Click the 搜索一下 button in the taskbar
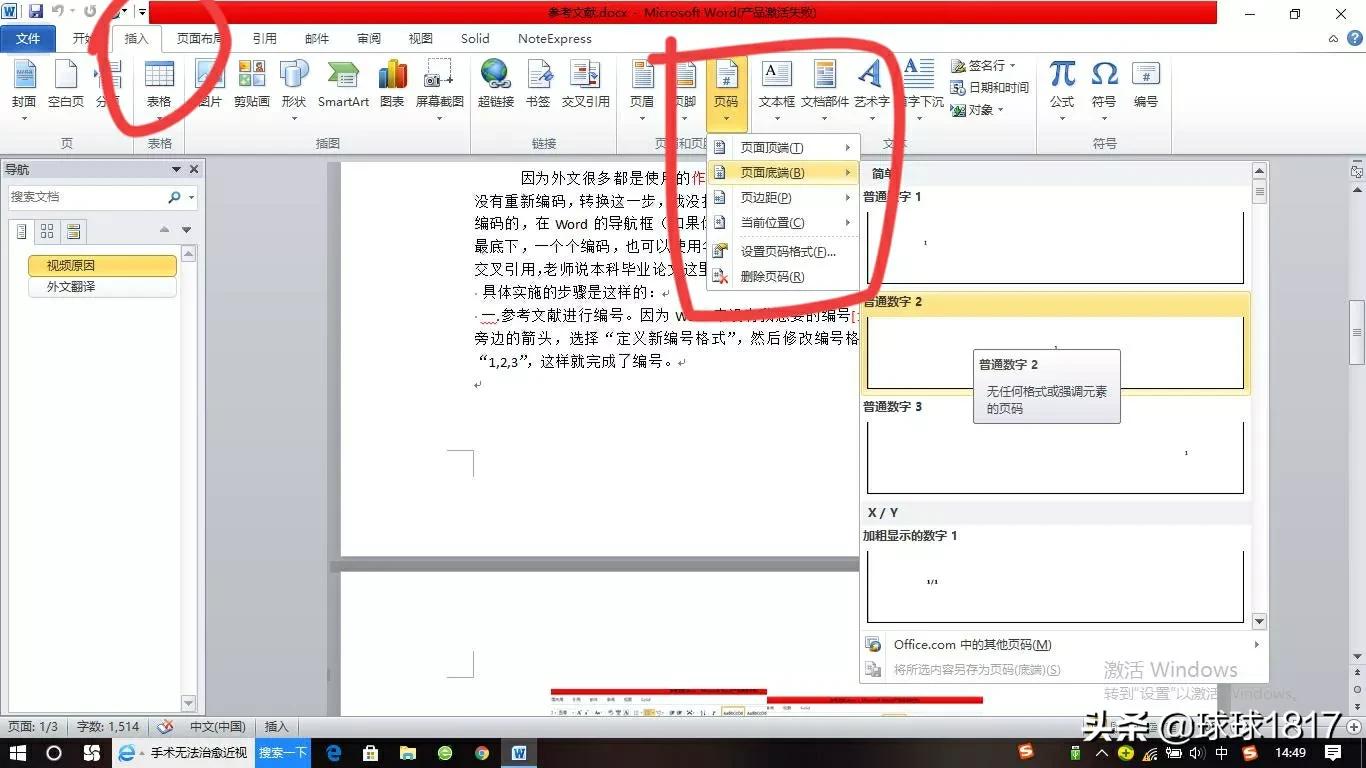This screenshot has width=1366, height=768. [x=282, y=752]
